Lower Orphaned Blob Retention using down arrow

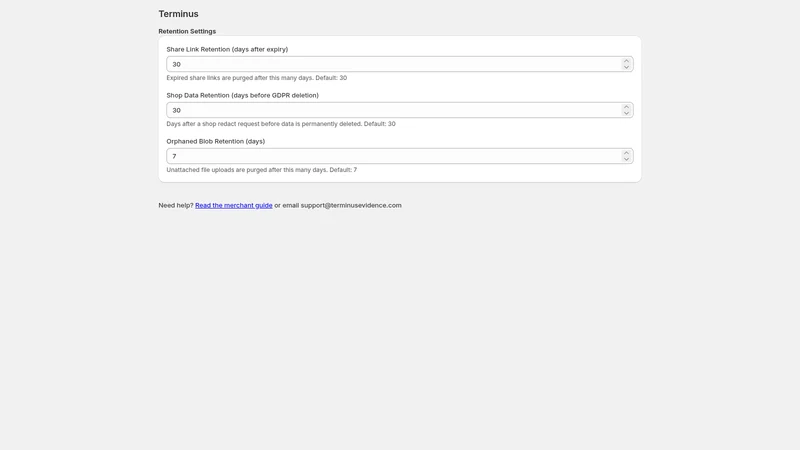626,159
